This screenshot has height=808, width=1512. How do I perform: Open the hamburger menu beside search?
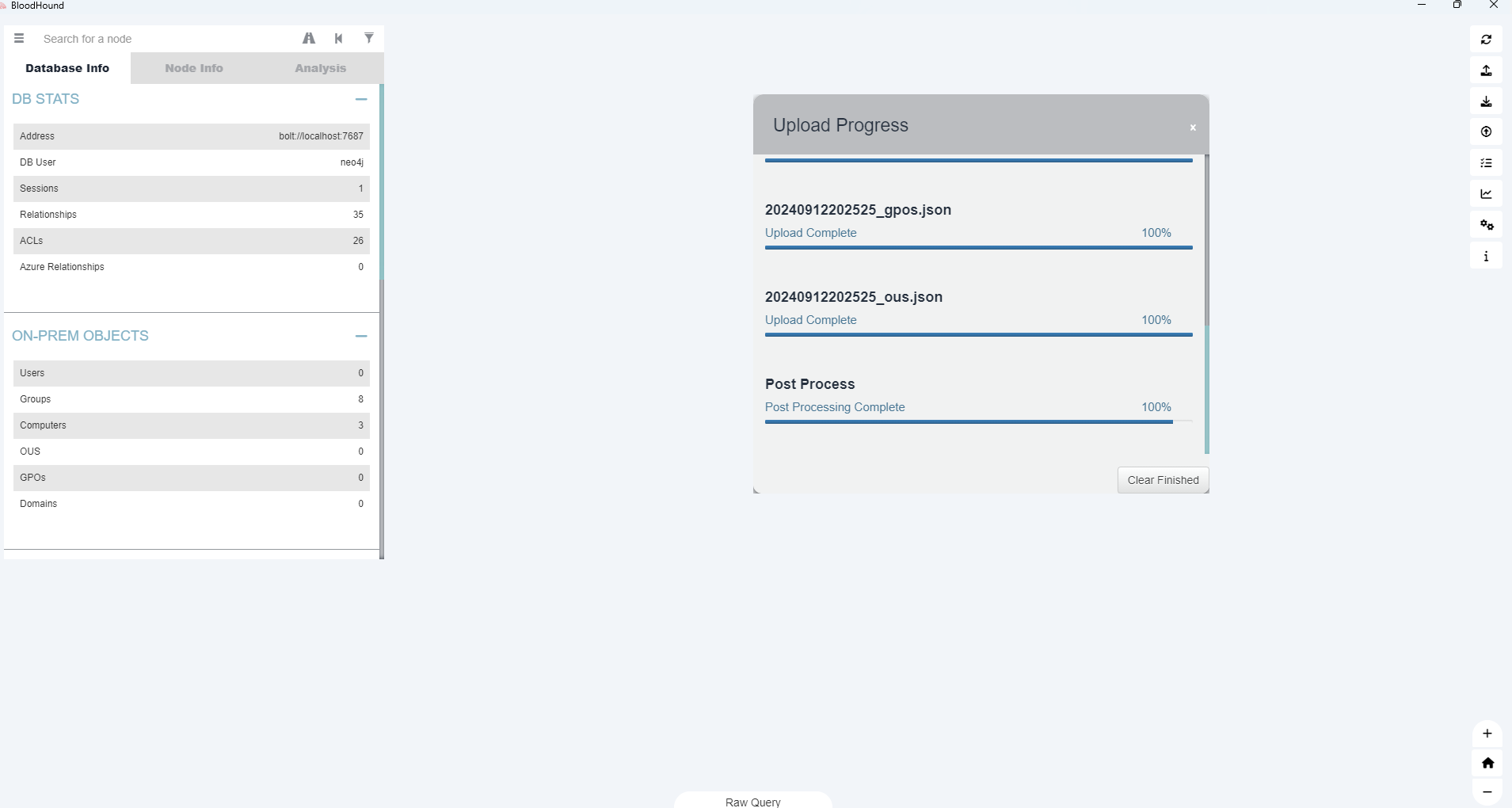coord(19,39)
